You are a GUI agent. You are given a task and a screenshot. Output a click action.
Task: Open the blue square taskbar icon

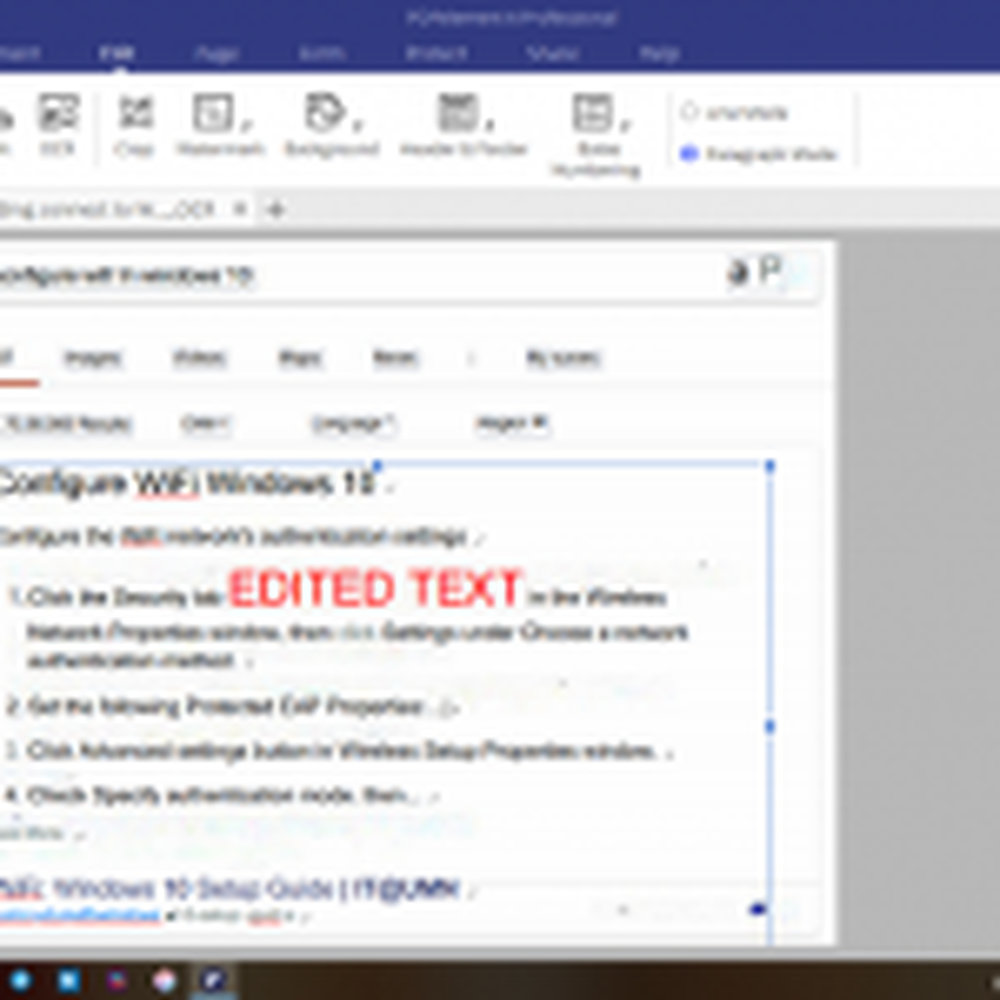coord(69,980)
